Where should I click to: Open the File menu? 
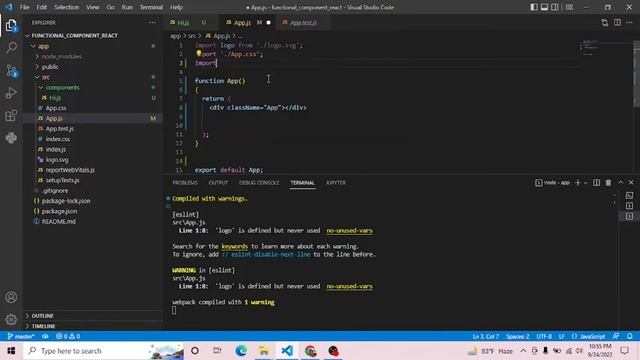[x=24, y=7]
